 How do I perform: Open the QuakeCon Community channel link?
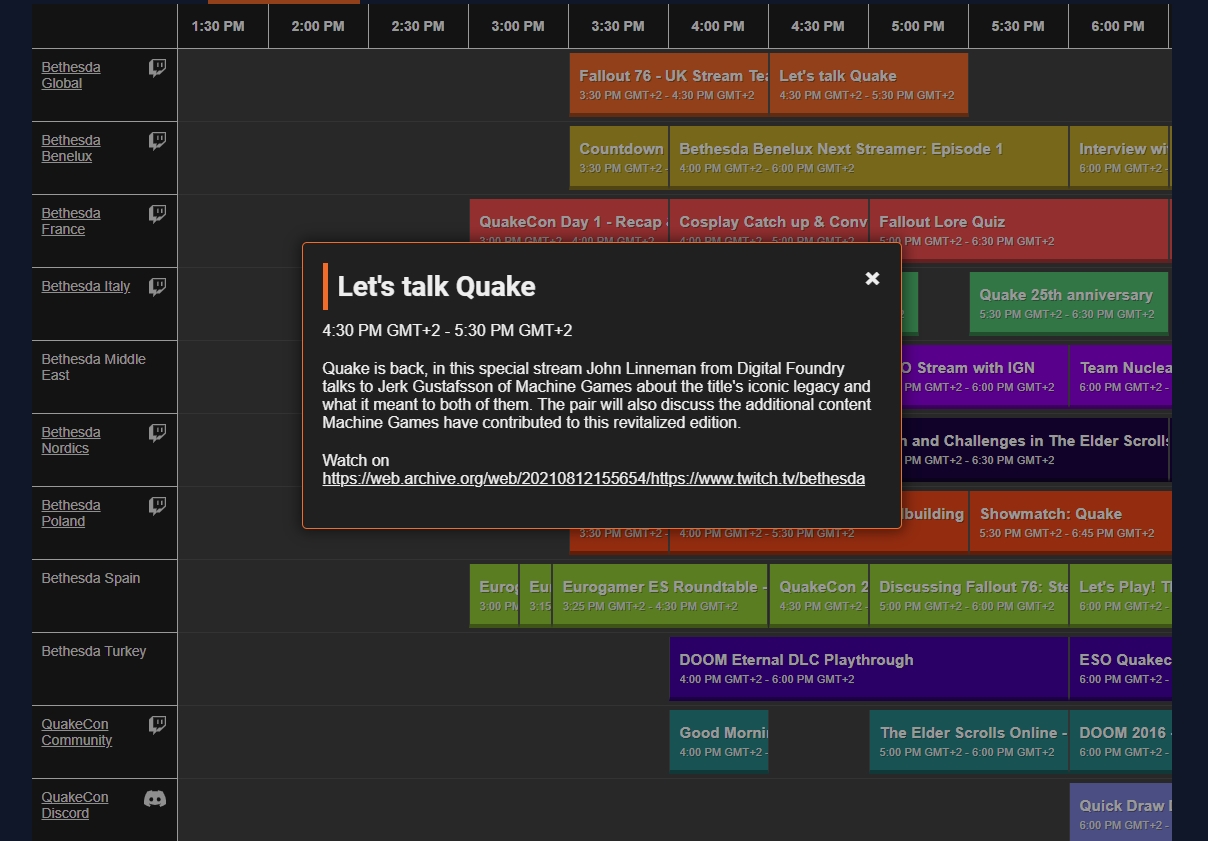(77, 732)
